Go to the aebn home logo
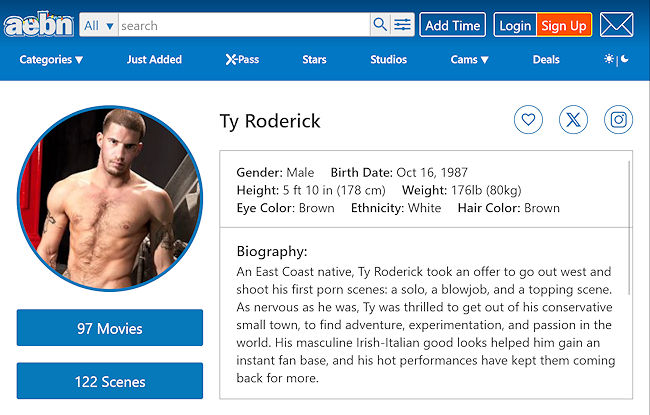This screenshot has width=650, height=415. click(x=37, y=25)
